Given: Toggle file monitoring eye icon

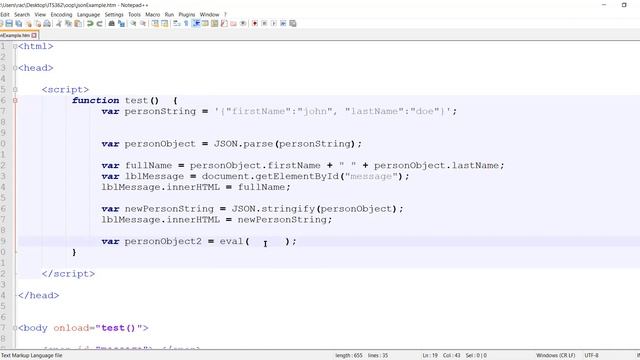Looking at the screenshot, I should point(243,24).
